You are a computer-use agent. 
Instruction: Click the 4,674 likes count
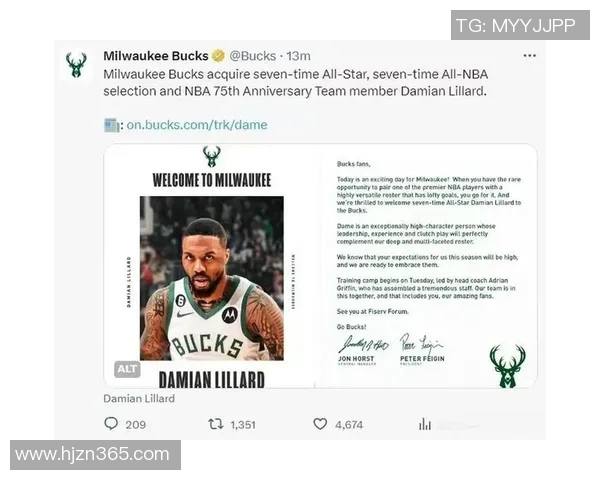pyautogui.click(x=349, y=425)
